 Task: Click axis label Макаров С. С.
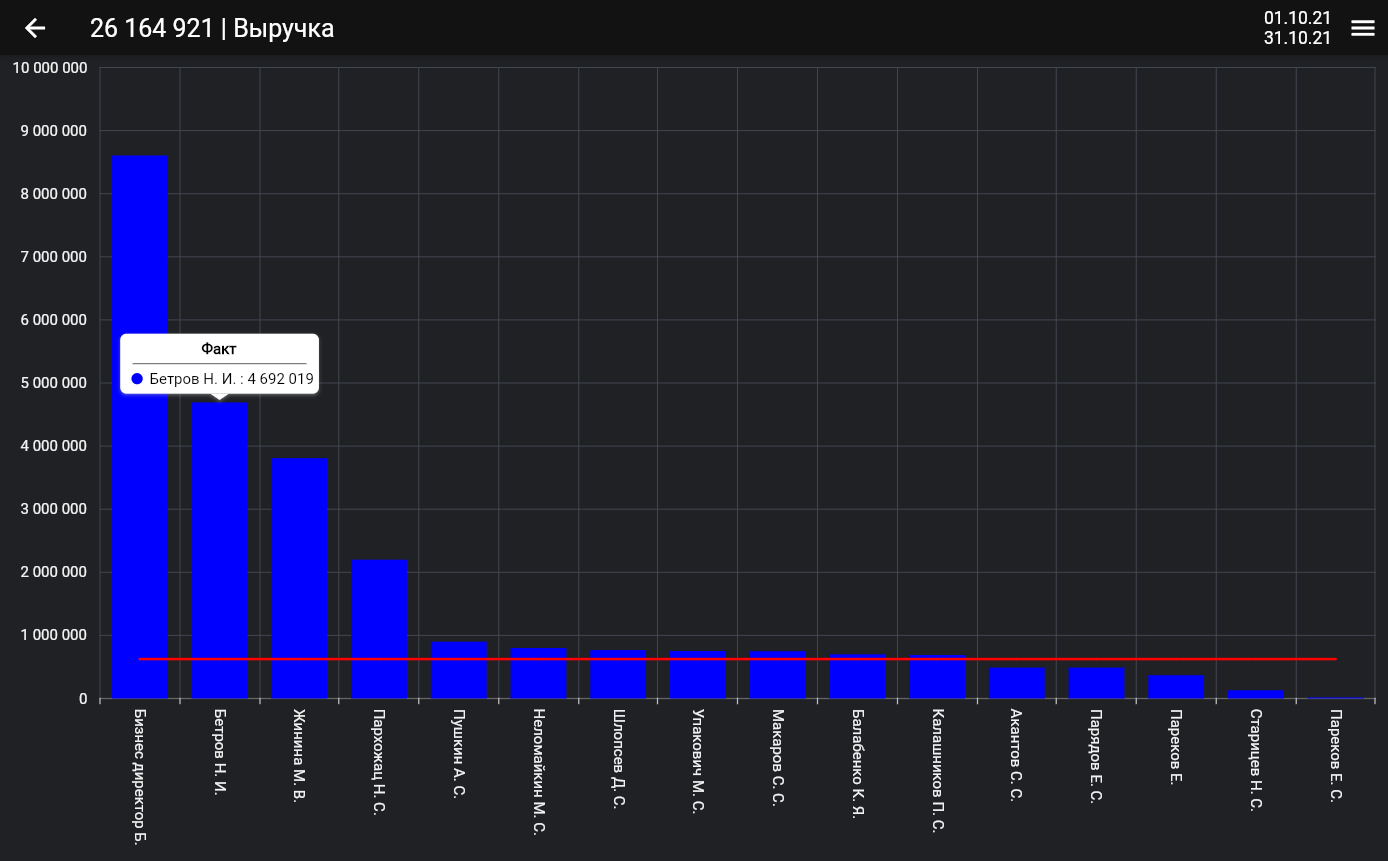pos(778,757)
